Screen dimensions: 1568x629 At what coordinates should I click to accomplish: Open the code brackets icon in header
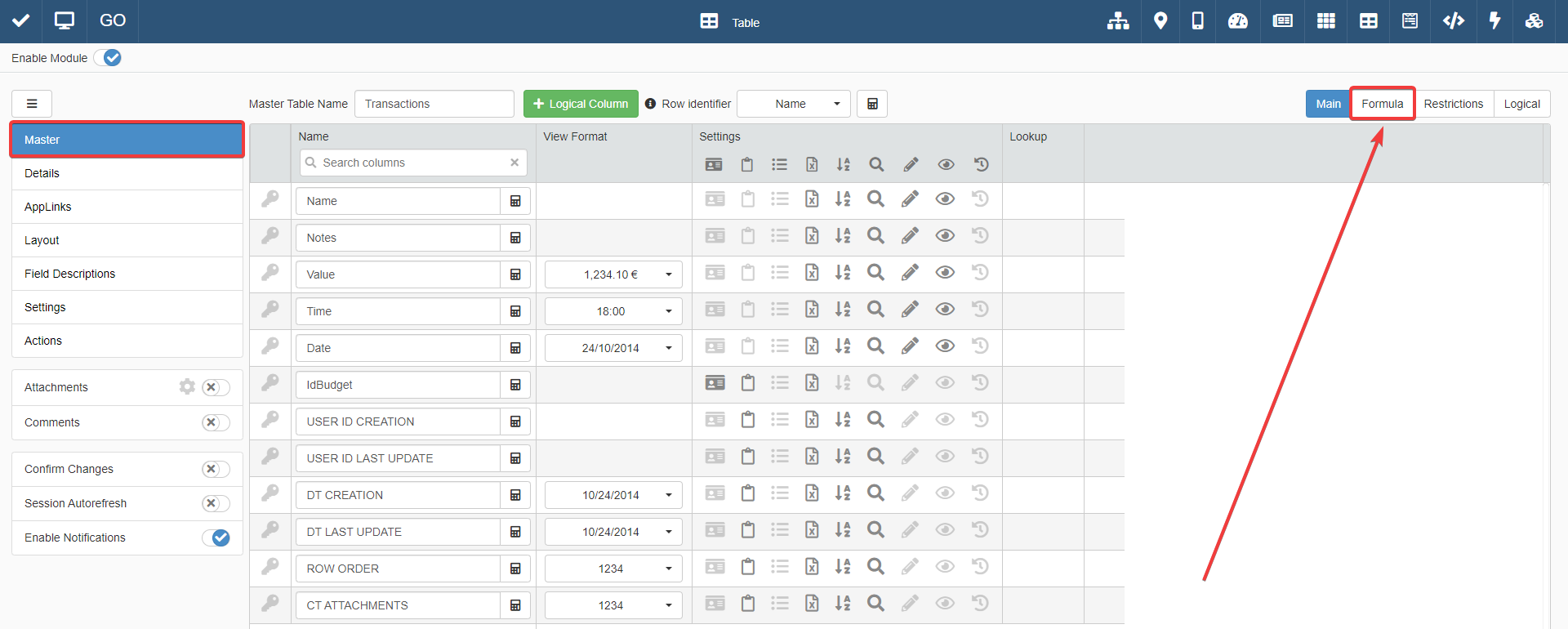click(1453, 21)
